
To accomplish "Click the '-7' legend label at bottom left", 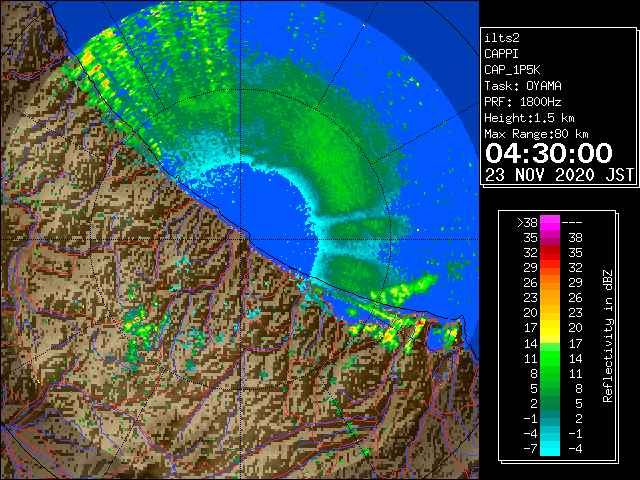I will click(x=531, y=448).
